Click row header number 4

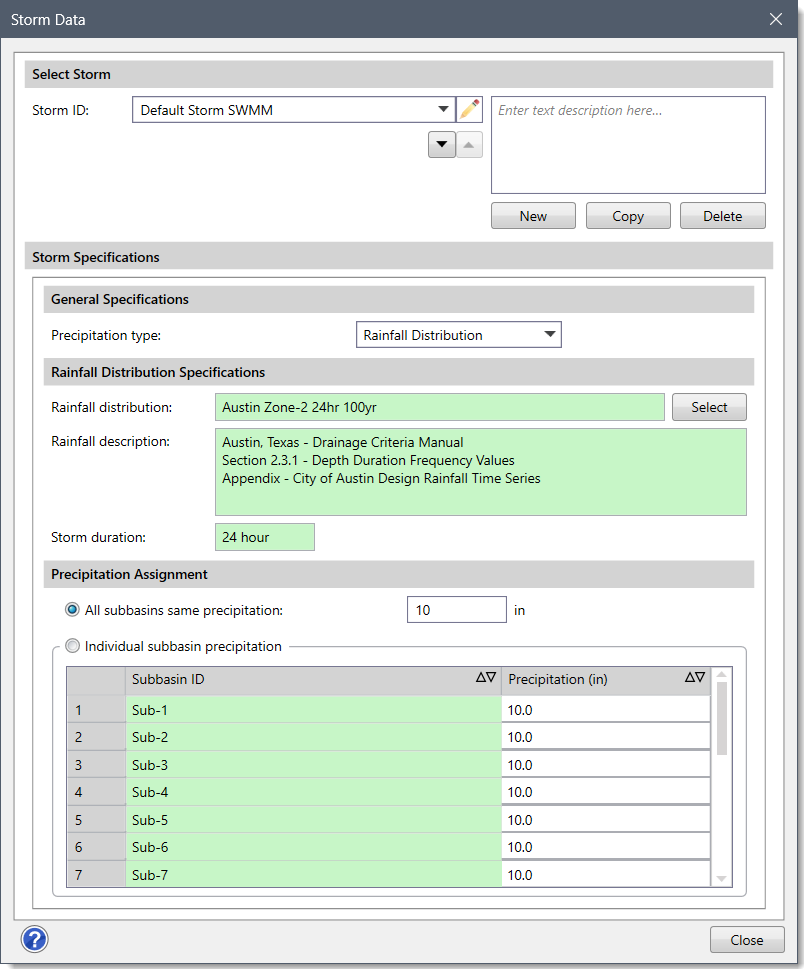click(x=96, y=792)
